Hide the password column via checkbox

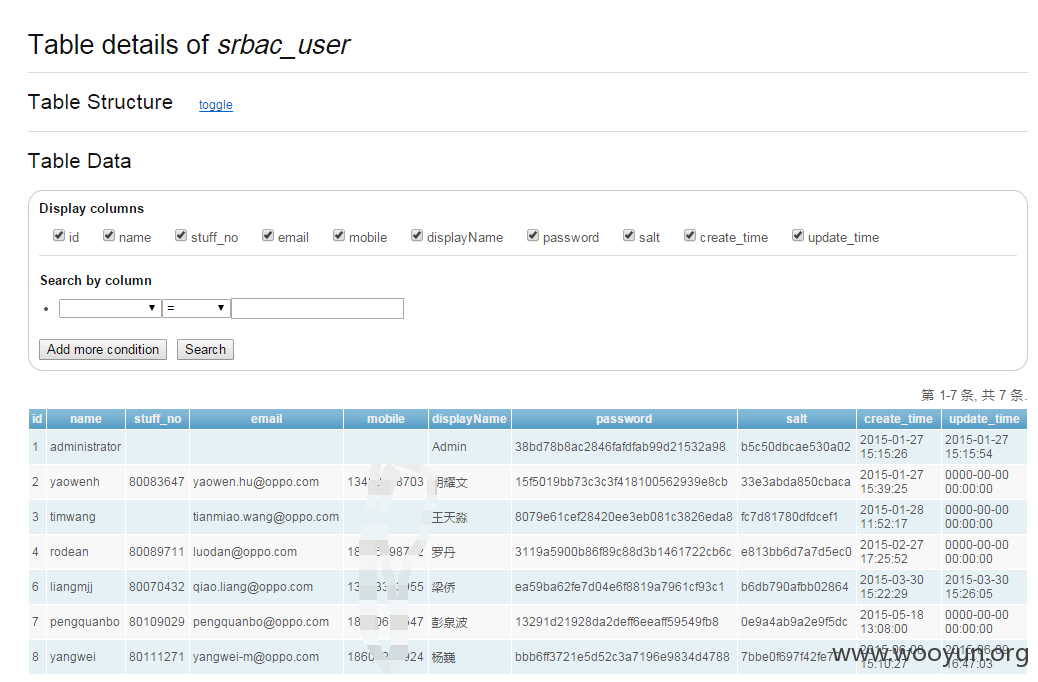click(x=533, y=236)
